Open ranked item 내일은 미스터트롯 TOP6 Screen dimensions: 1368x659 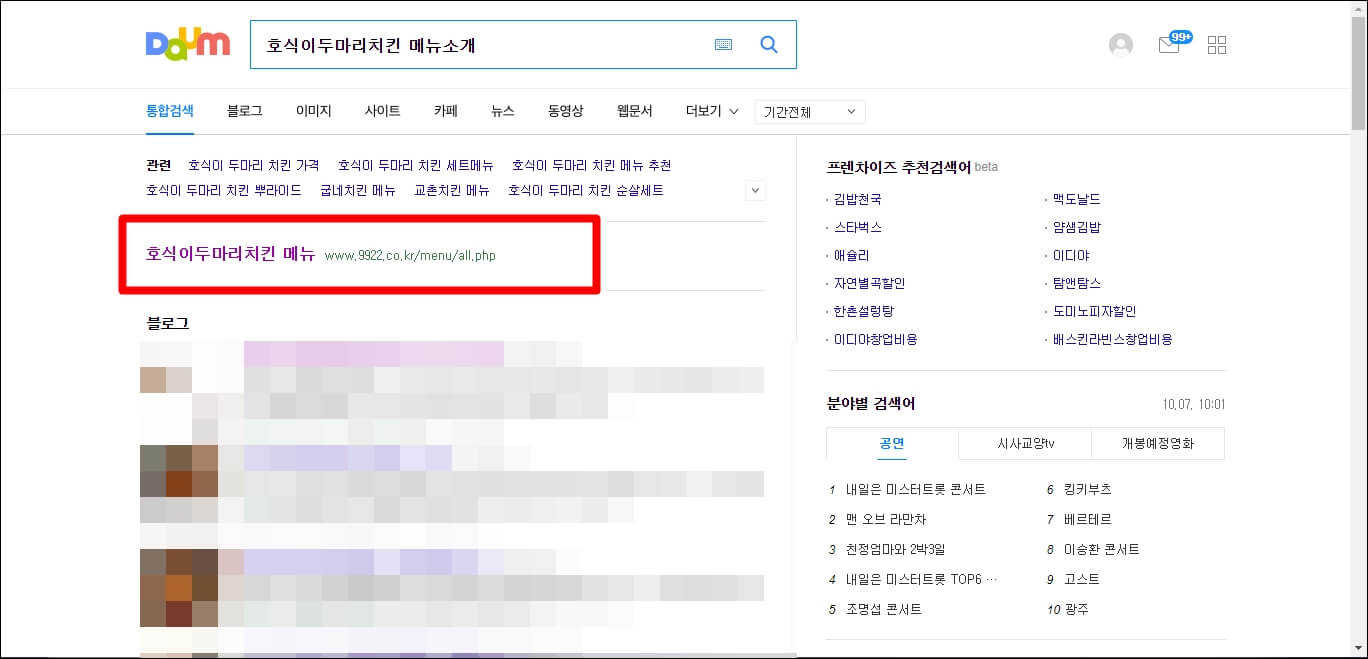coord(921,579)
